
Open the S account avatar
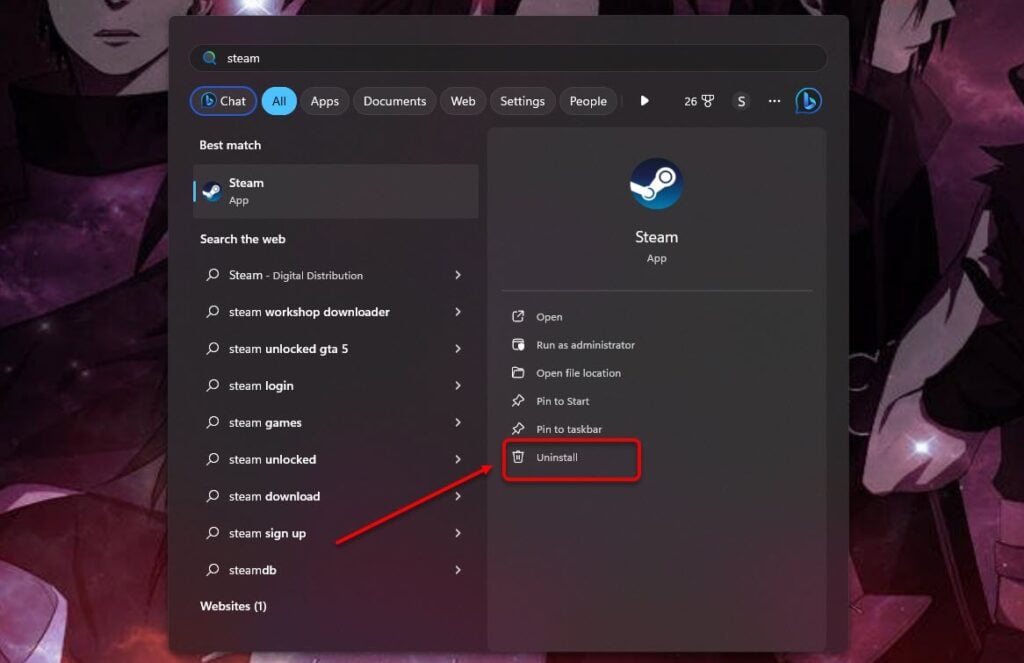tap(741, 101)
